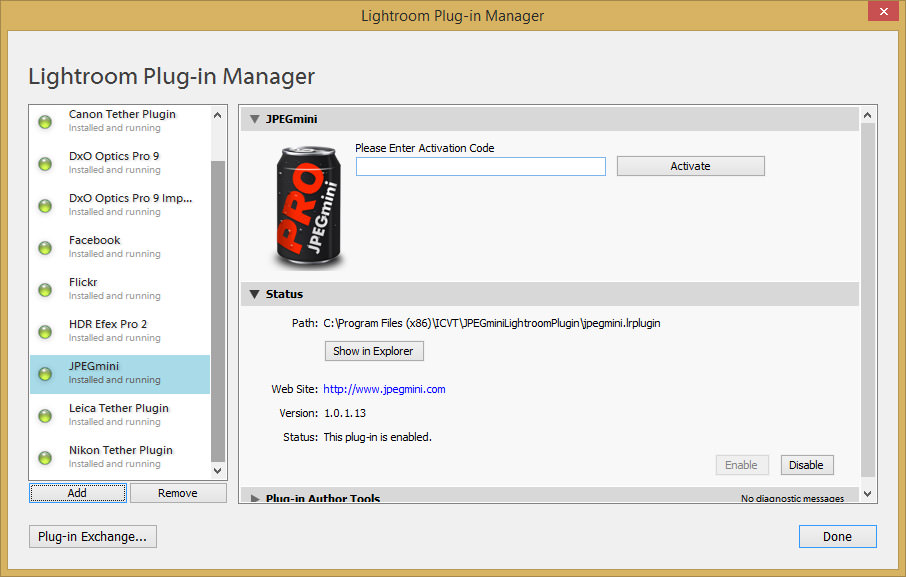Viewport: 906px width, 577px height.
Task: Click the version number 1.0.1.13
Action: (x=345, y=413)
